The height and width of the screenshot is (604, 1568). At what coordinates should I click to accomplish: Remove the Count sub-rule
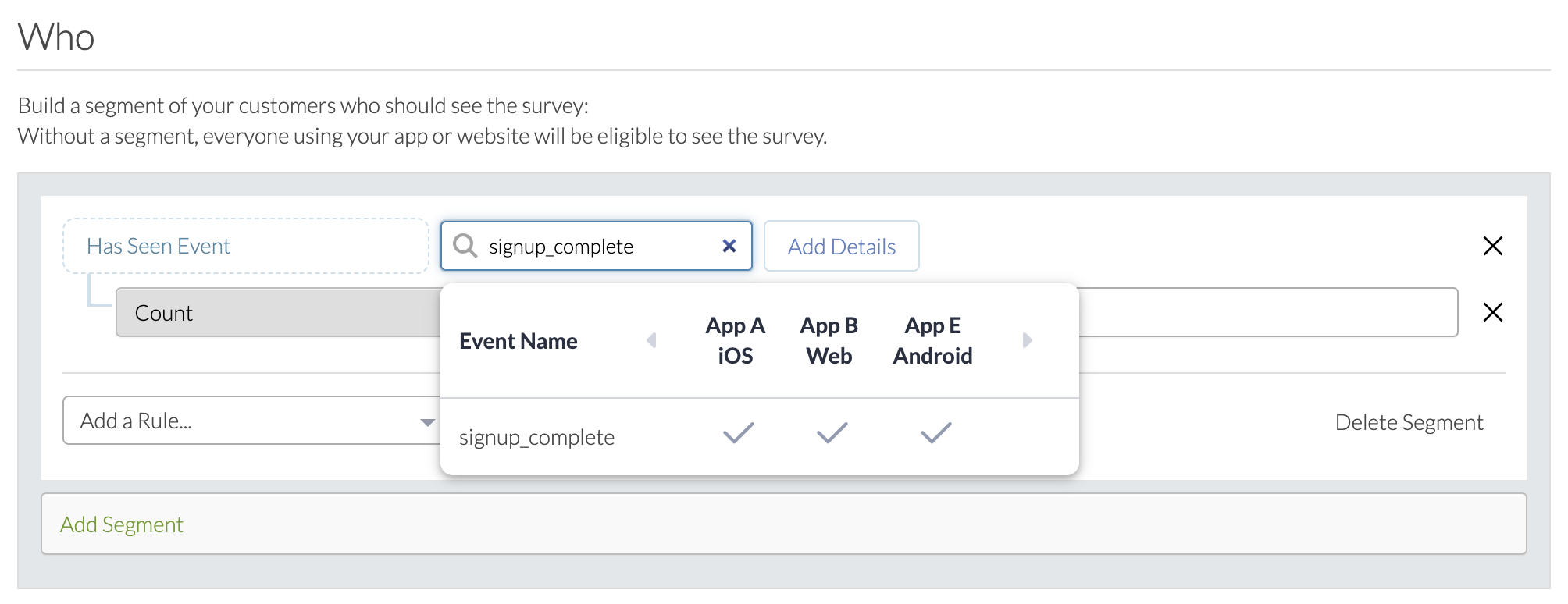coord(1492,313)
